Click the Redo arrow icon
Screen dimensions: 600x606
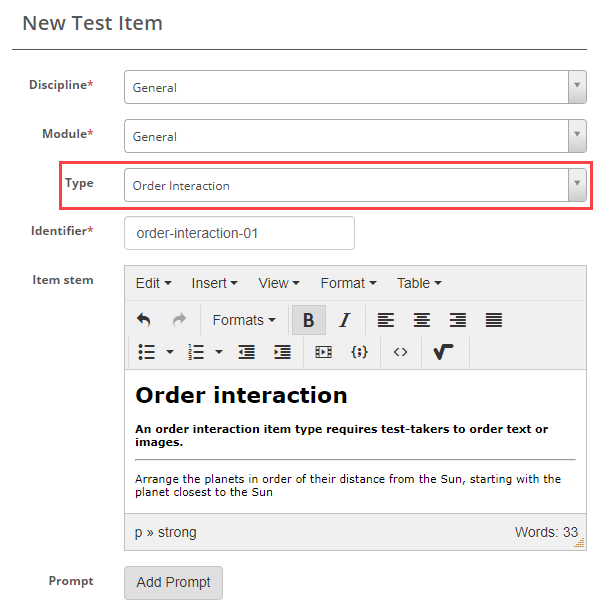[179, 320]
